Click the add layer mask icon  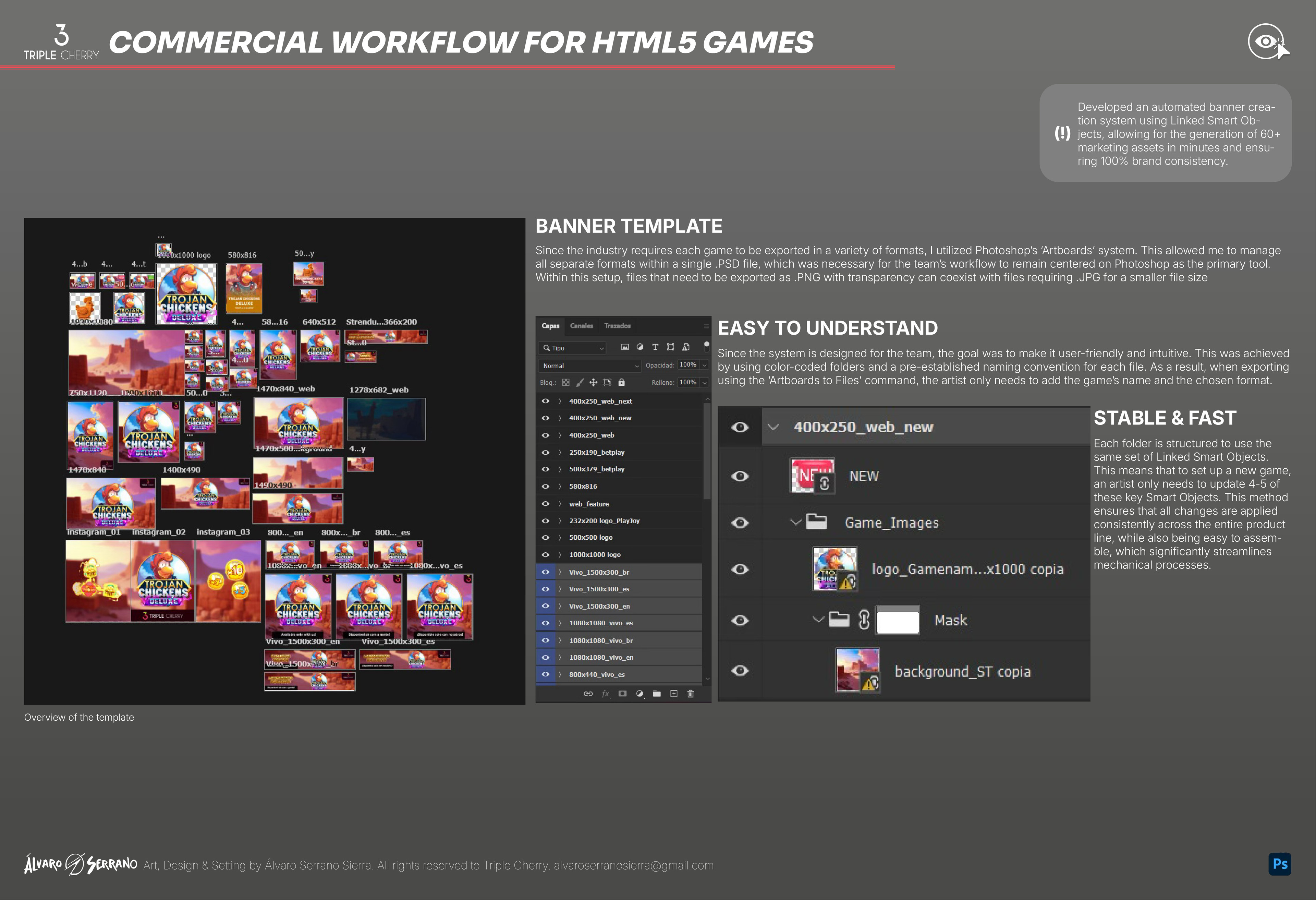622,693
